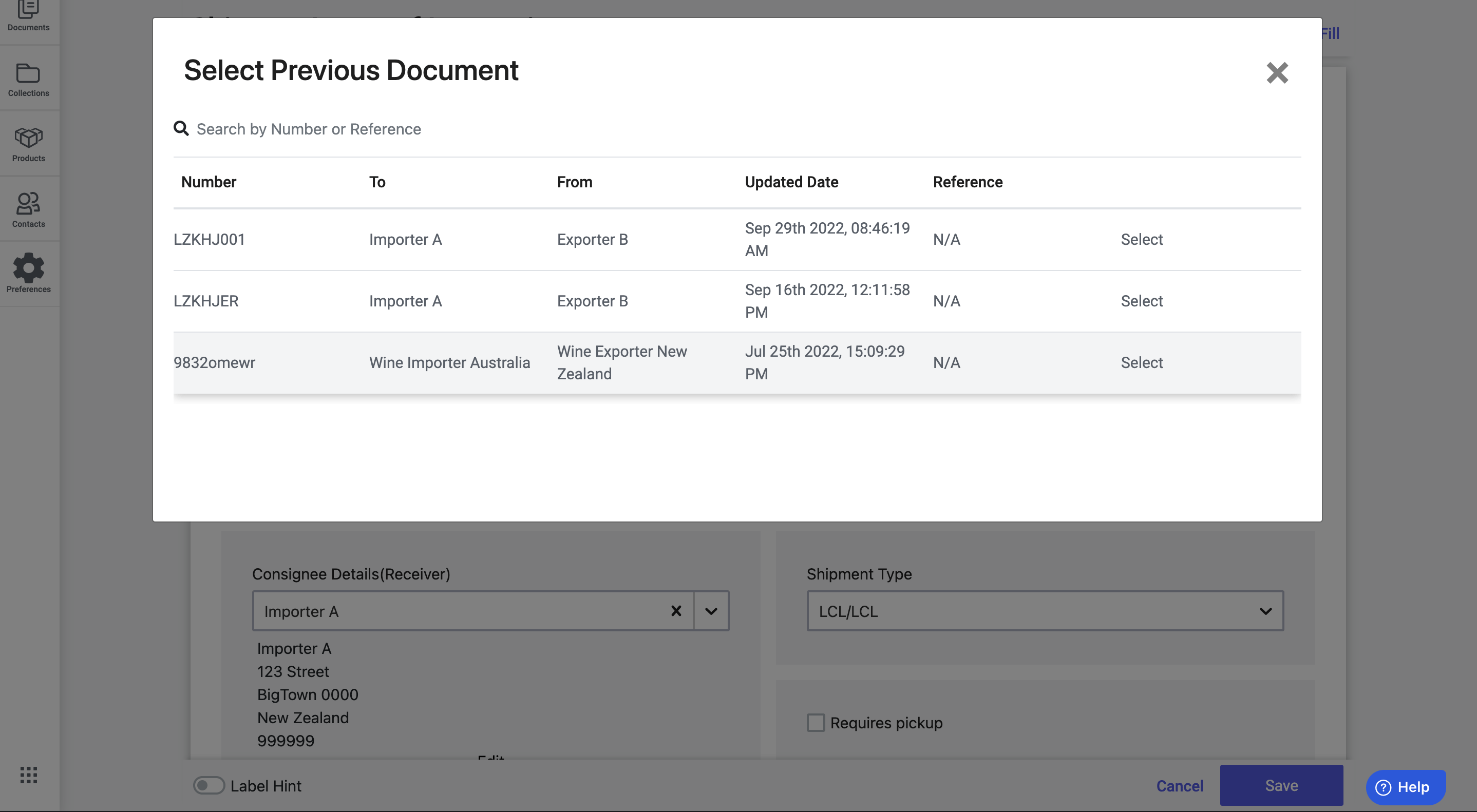Screen dimensions: 1477x812
Task: Open the Help widget
Action: click(1405, 787)
